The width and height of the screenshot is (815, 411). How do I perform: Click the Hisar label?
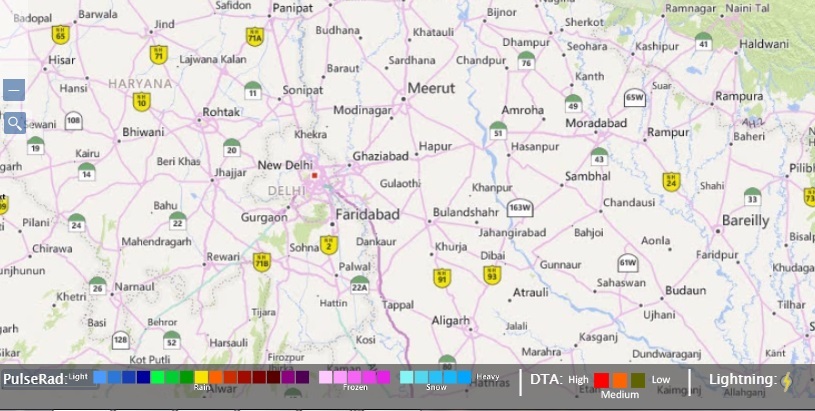62,60
